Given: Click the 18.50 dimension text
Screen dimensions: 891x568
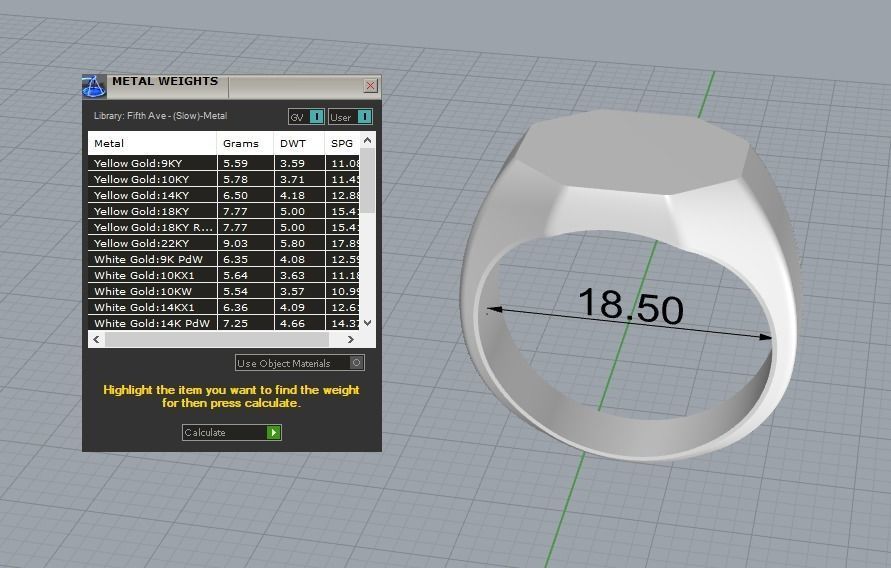Looking at the screenshot, I should (x=631, y=306).
